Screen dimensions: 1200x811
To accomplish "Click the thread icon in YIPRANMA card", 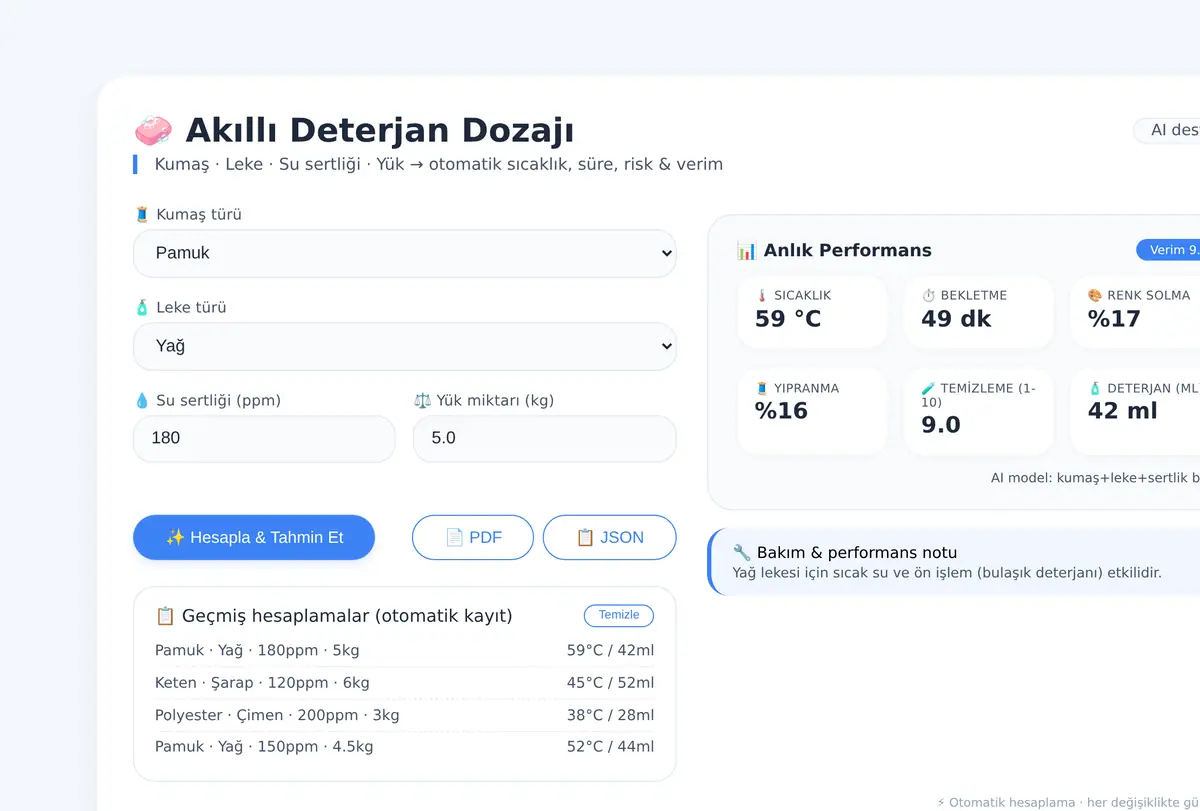I will 762,388.
